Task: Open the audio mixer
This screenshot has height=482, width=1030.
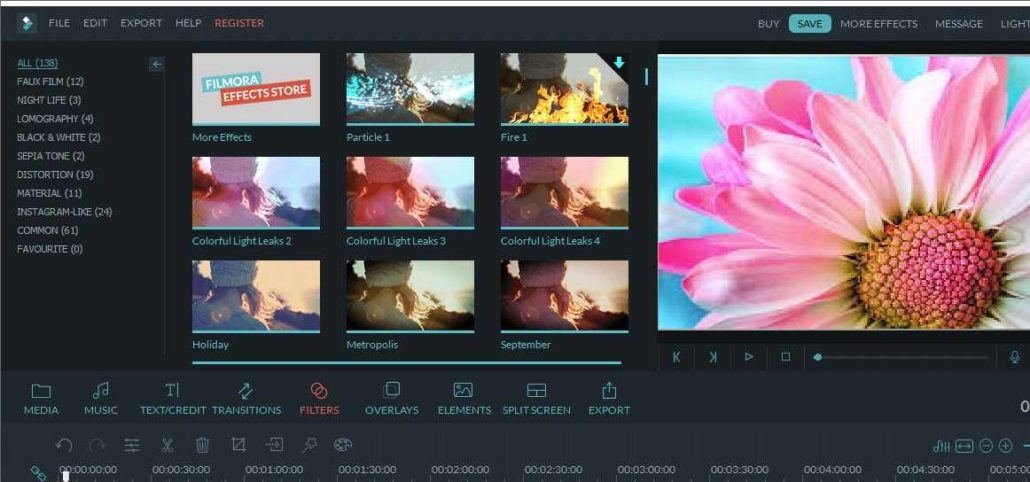Action: (941, 446)
